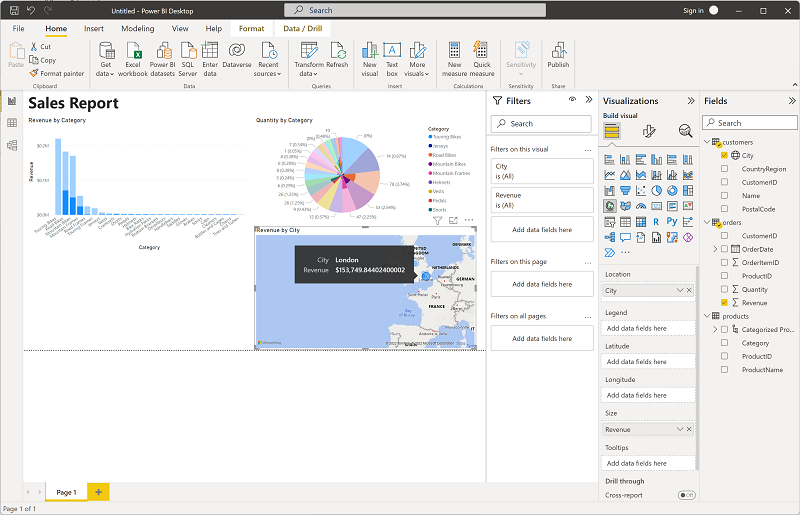Uncheck the City field checkbox
This screenshot has height=515, width=800.
(x=724, y=155)
